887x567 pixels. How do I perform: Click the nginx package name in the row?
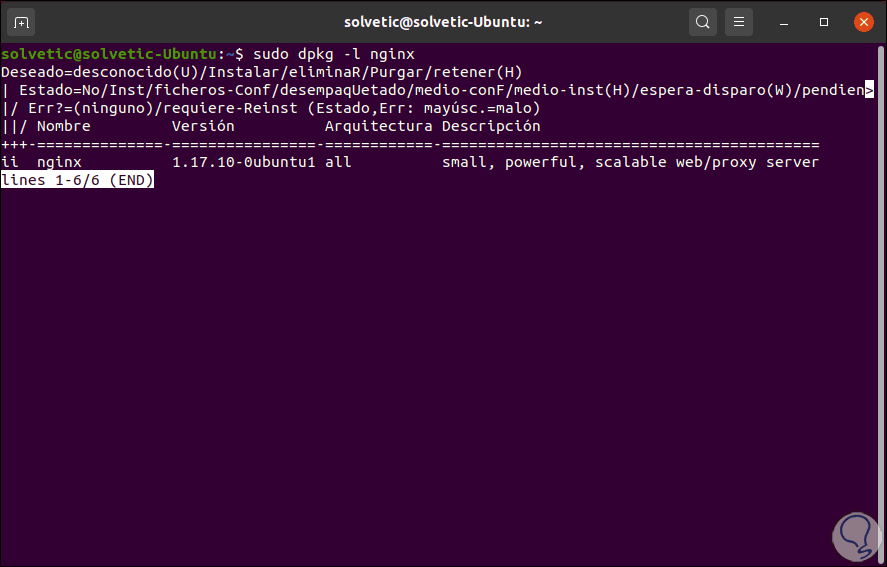click(x=59, y=162)
